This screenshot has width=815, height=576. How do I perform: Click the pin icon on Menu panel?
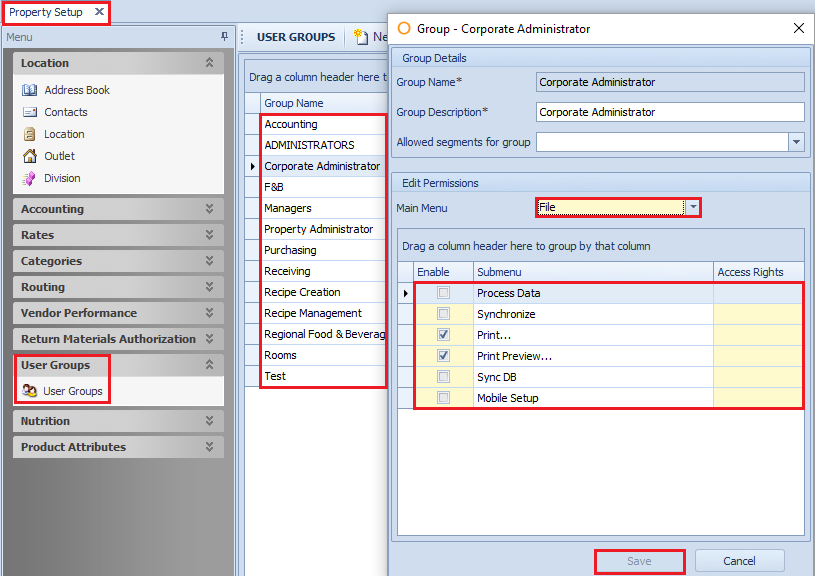click(x=225, y=37)
